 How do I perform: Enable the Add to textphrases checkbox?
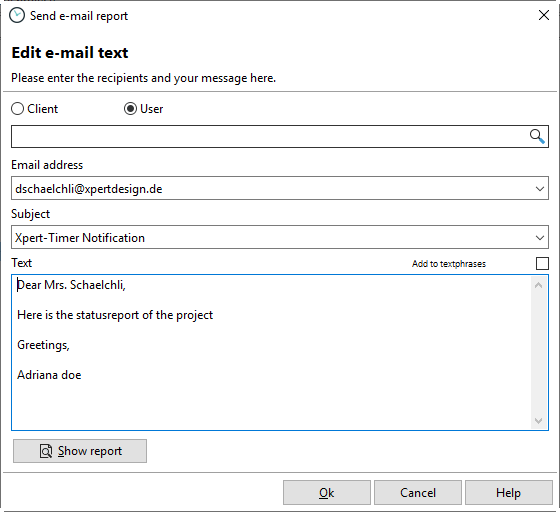pyautogui.click(x=542, y=263)
